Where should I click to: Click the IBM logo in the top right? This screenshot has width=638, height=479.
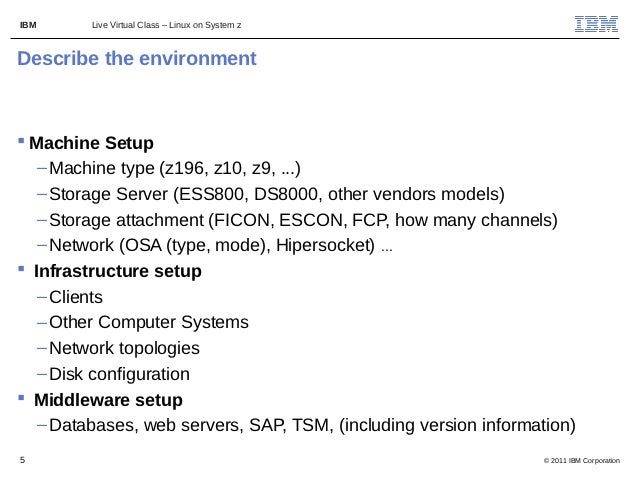click(x=596, y=24)
